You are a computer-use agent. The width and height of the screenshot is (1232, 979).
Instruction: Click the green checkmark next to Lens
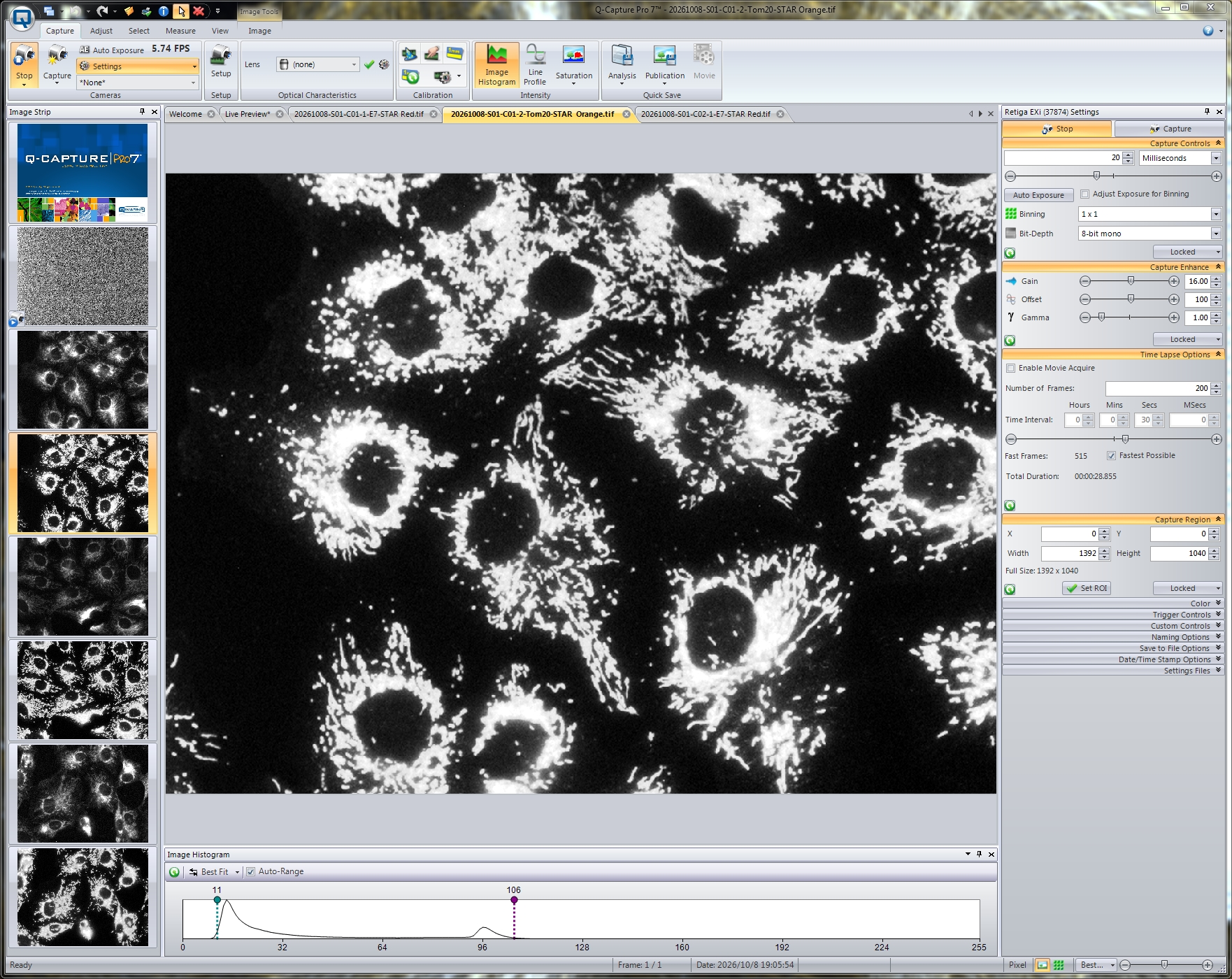(x=369, y=64)
